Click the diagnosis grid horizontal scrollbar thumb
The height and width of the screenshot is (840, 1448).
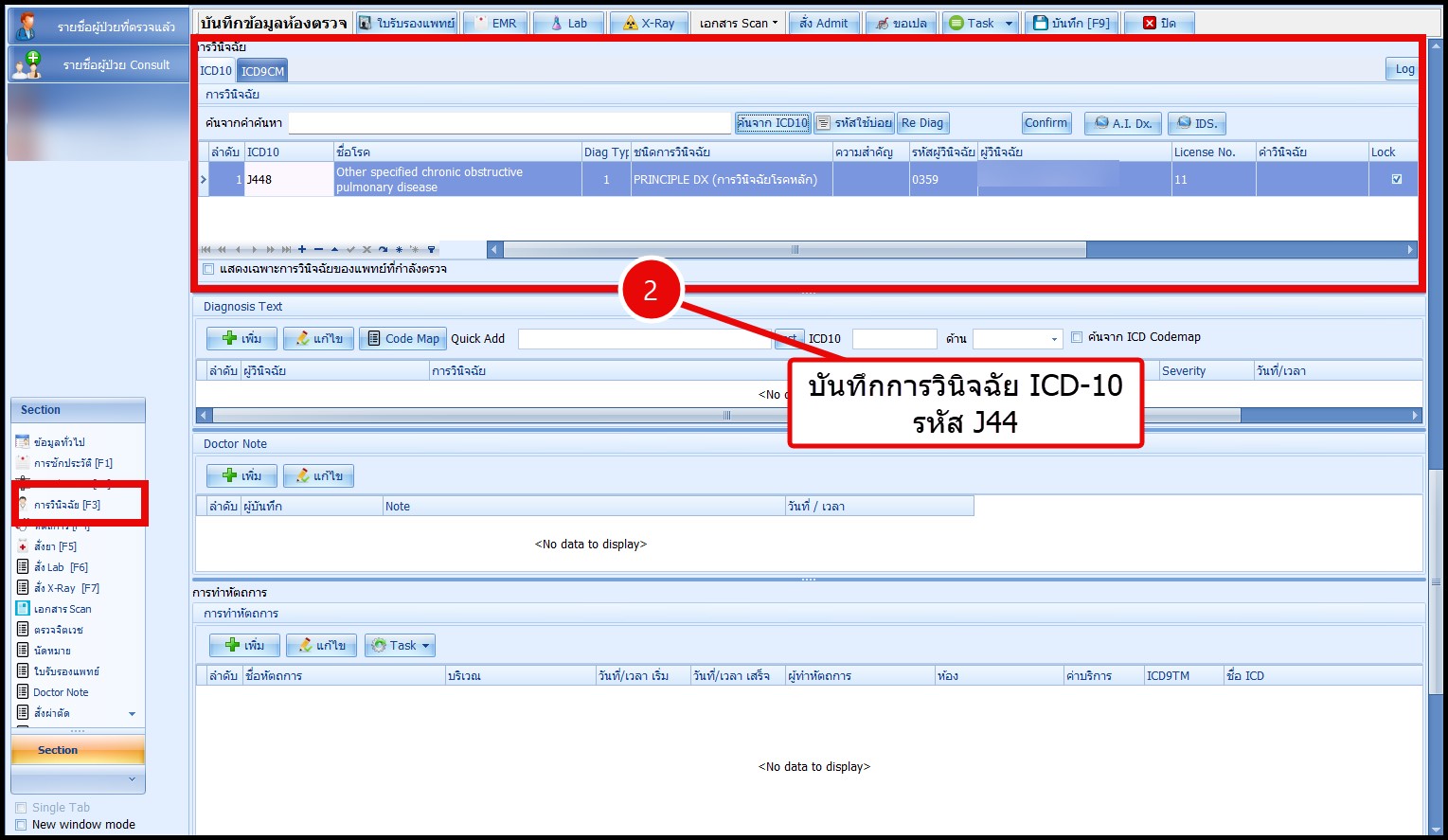(x=795, y=250)
